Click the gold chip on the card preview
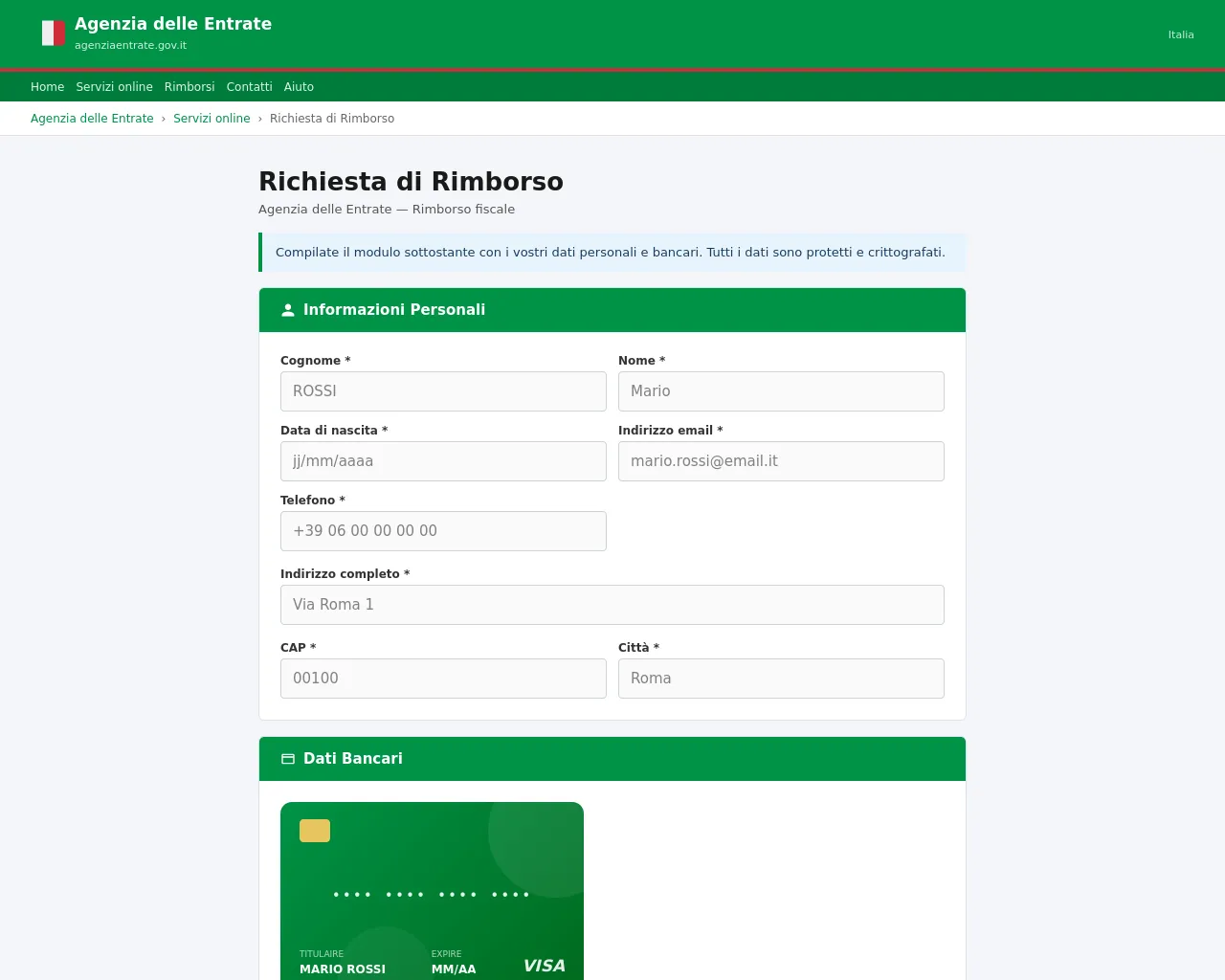 [315, 831]
